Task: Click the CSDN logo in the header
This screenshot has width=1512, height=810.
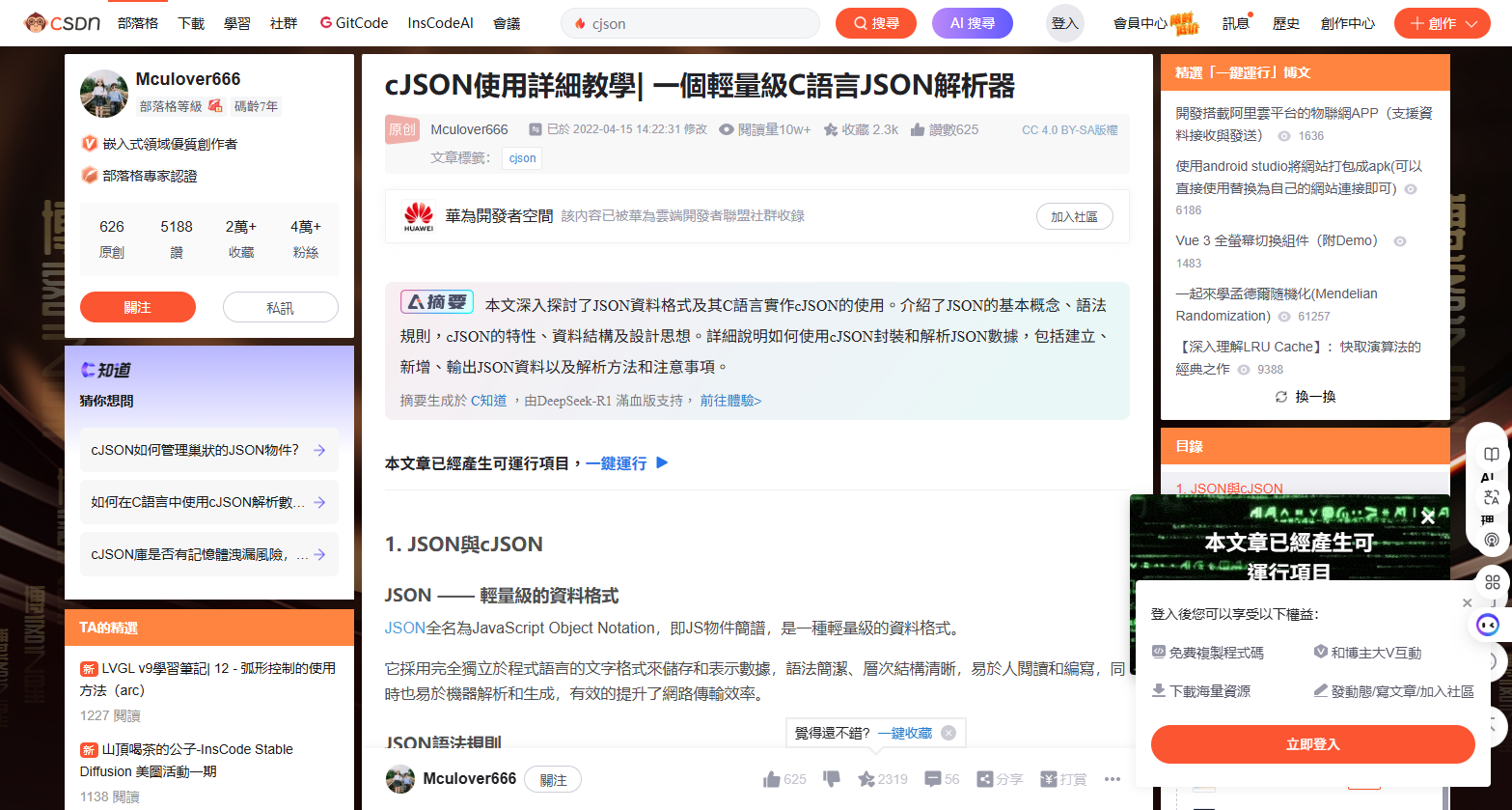Action: point(62,22)
